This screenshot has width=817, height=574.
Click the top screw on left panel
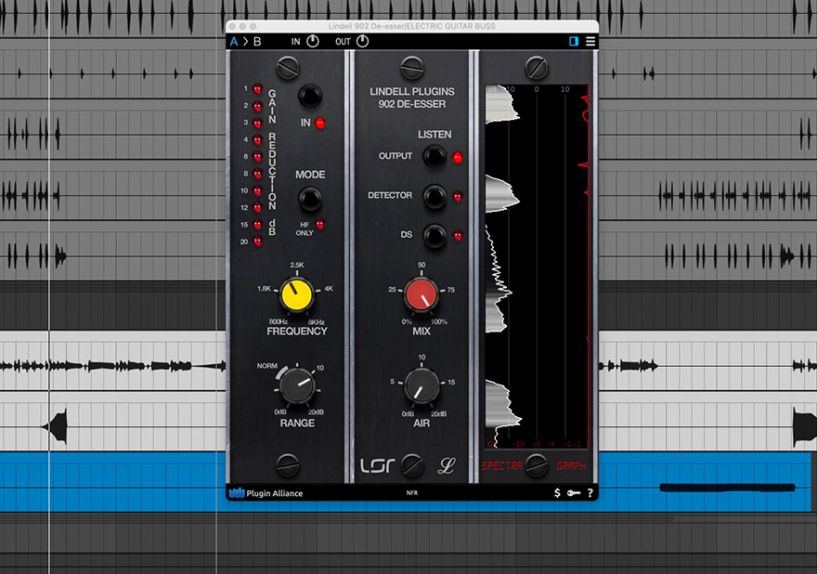(x=288, y=68)
